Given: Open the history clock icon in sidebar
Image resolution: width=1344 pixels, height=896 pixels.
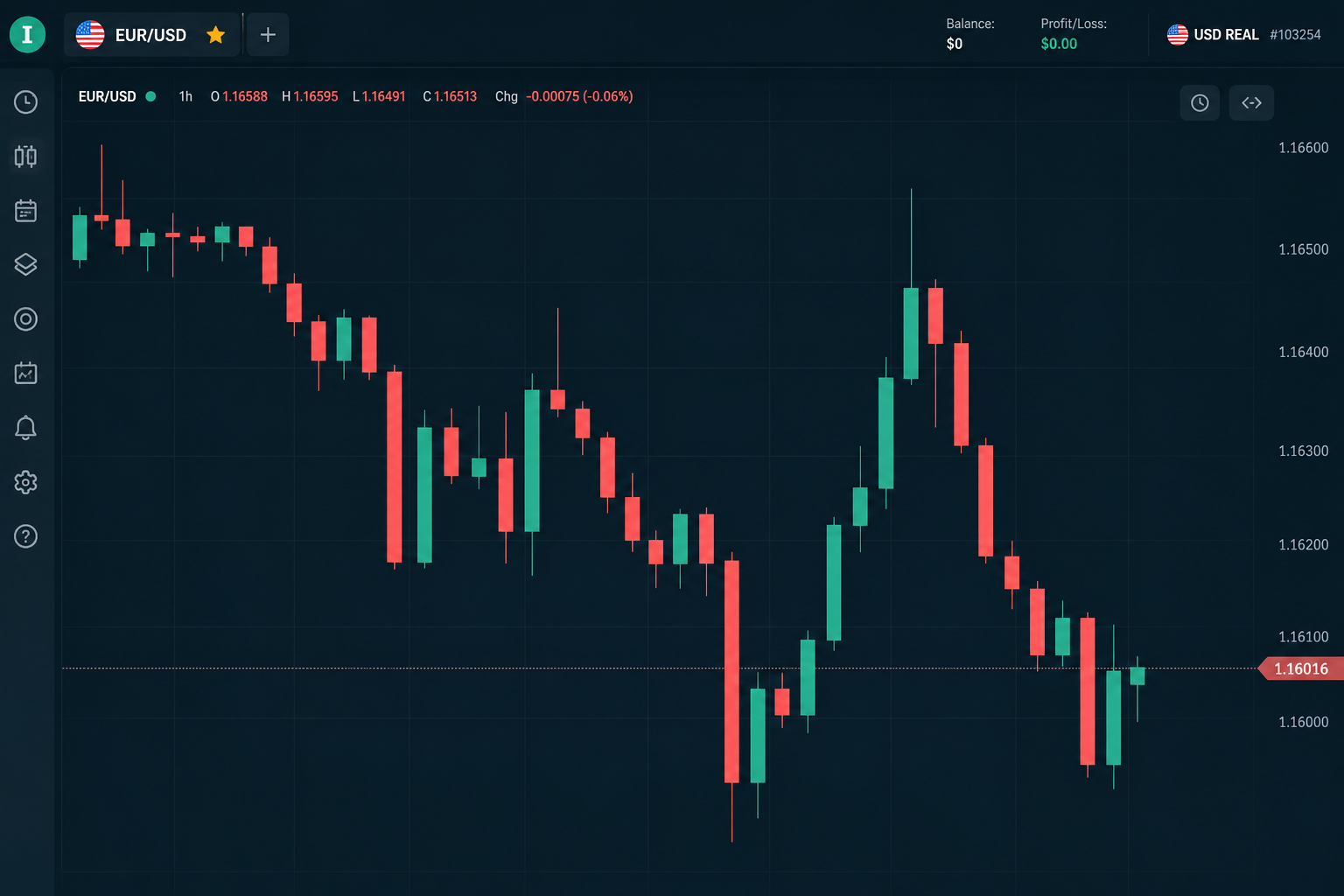Looking at the screenshot, I should pyautogui.click(x=25, y=102).
